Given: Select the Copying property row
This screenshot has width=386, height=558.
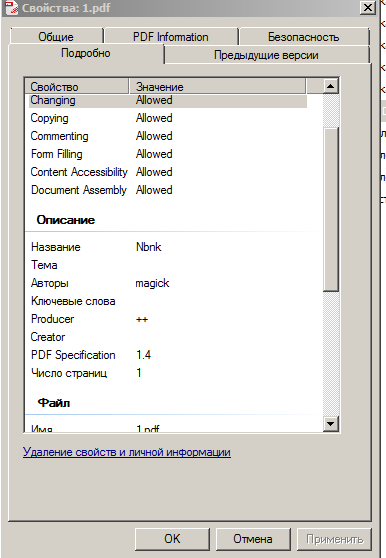Looking at the screenshot, I should tap(168, 118).
